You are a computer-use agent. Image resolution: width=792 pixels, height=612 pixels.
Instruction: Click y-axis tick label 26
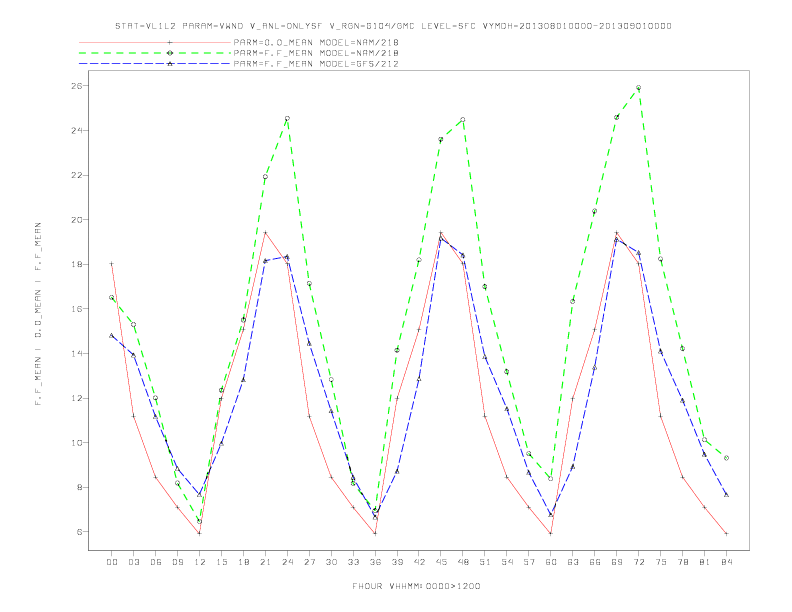point(75,86)
